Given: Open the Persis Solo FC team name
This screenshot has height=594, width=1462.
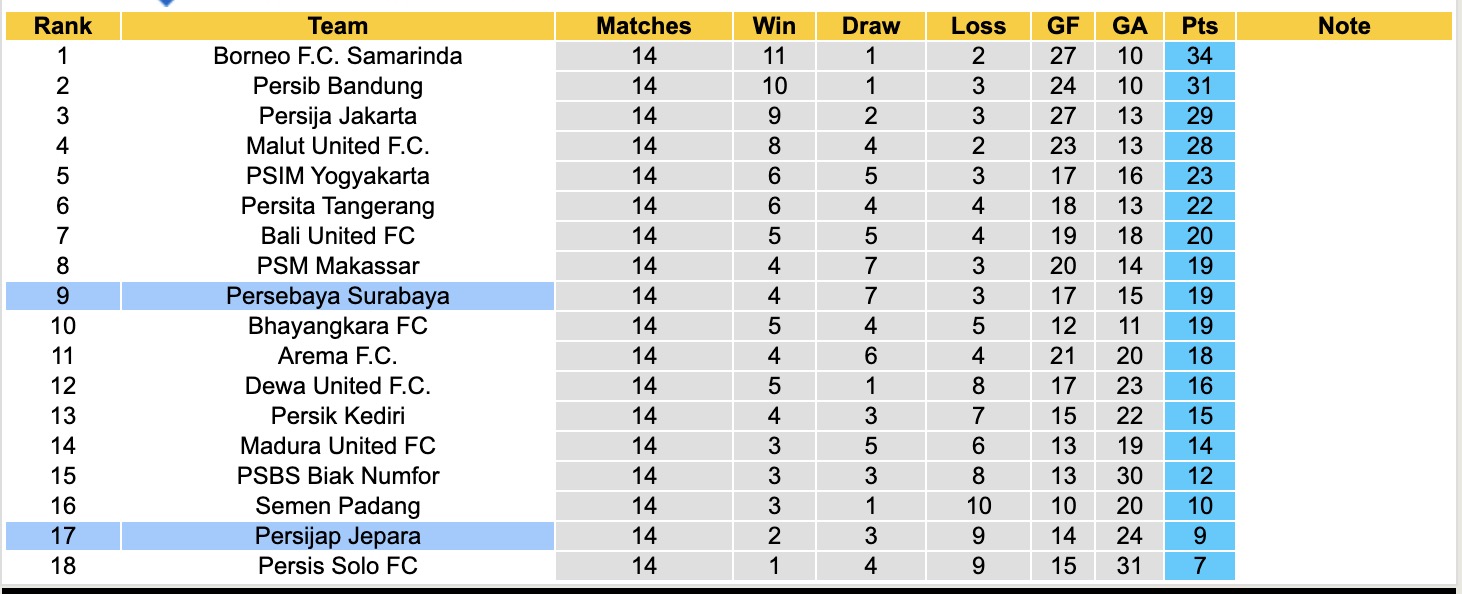Looking at the screenshot, I should point(338,566).
